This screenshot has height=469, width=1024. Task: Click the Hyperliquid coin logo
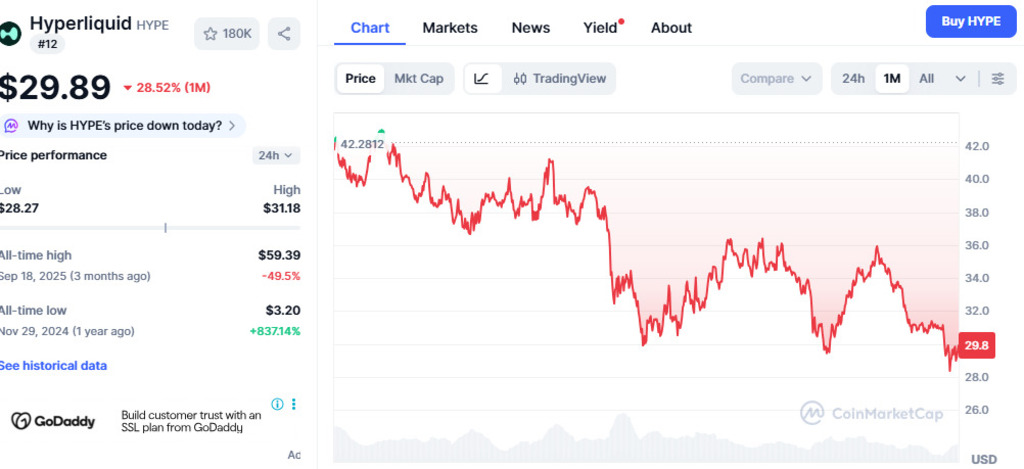point(10,31)
